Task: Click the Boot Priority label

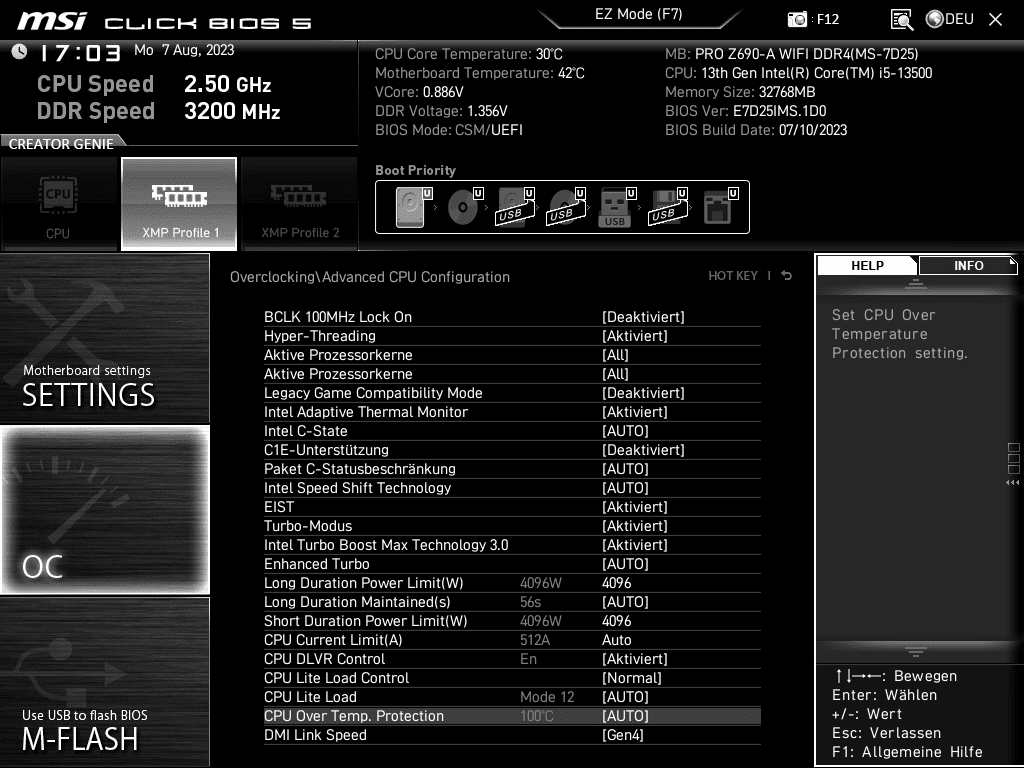Action: (x=415, y=170)
